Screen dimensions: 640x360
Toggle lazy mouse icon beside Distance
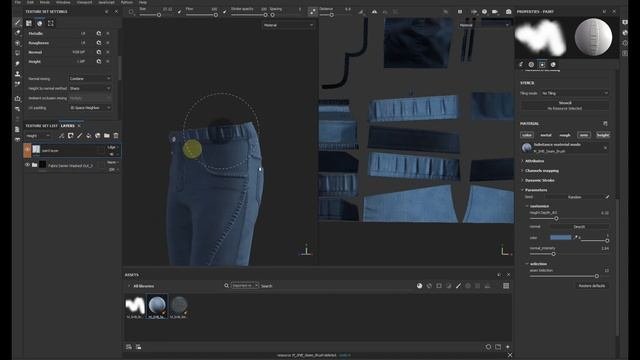click(x=312, y=12)
